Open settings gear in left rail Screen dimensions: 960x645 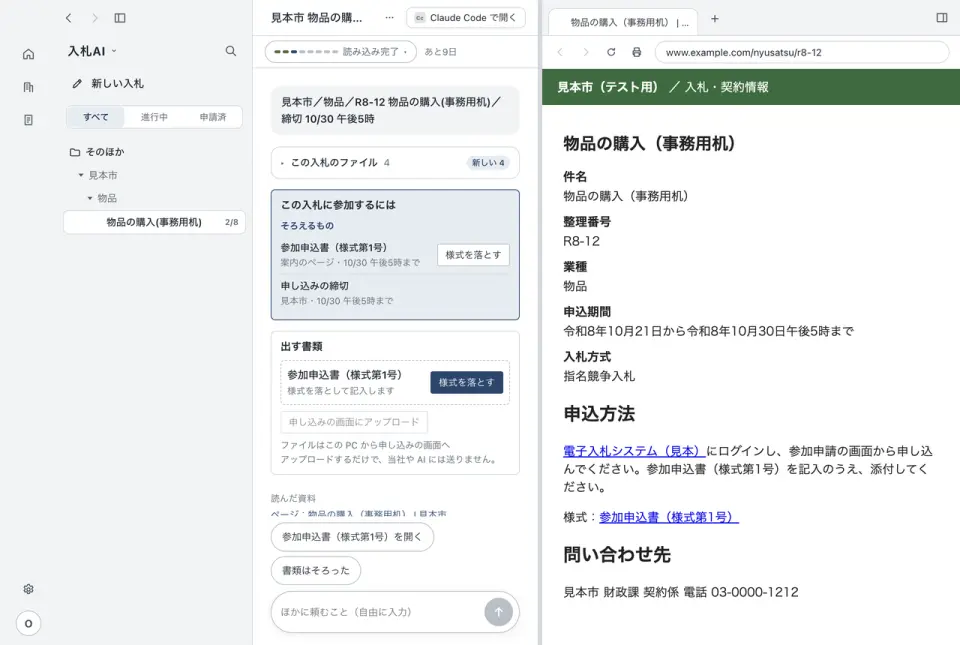28,589
